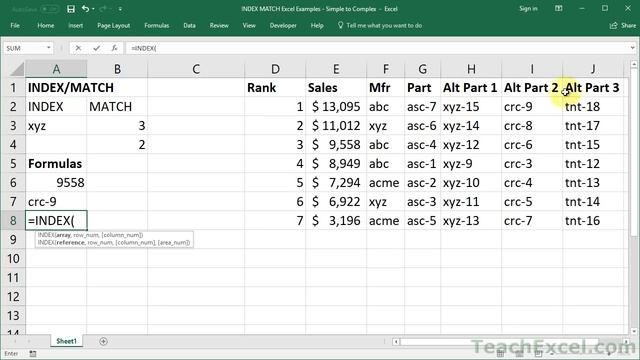This screenshot has height=360, width=640.
Task: Save the workbook with the floppy disk icon
Action: tap(71, 9)
